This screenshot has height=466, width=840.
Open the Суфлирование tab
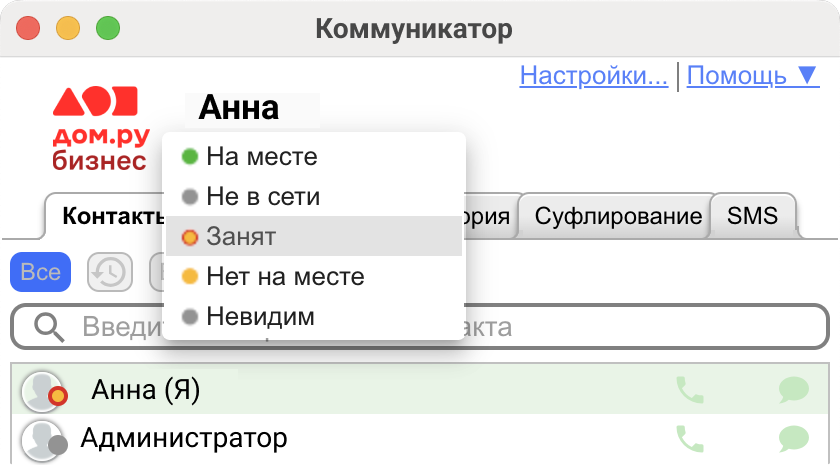[x=618, y=216]
